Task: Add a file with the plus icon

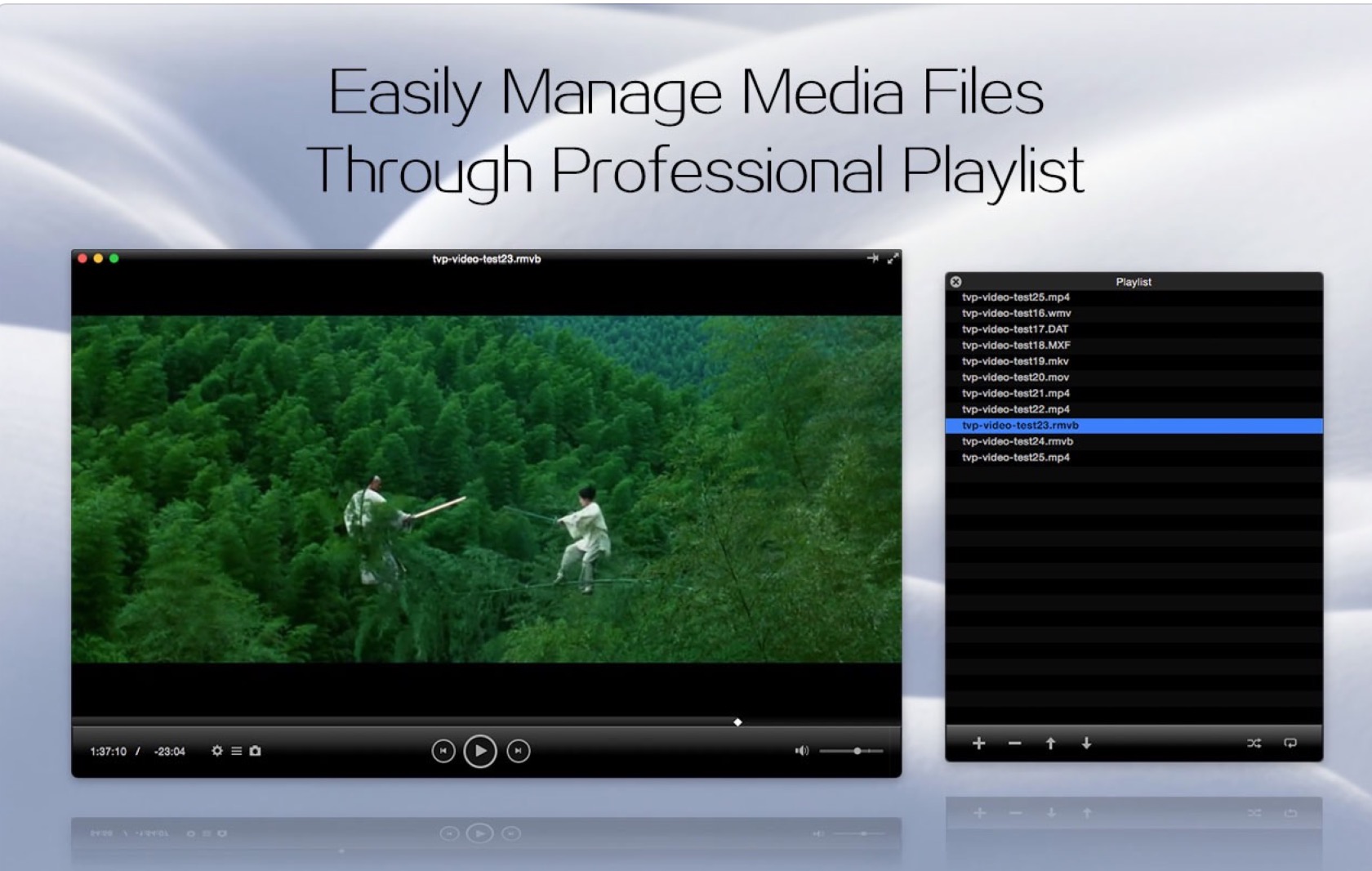Action: [x=978, y=743]
